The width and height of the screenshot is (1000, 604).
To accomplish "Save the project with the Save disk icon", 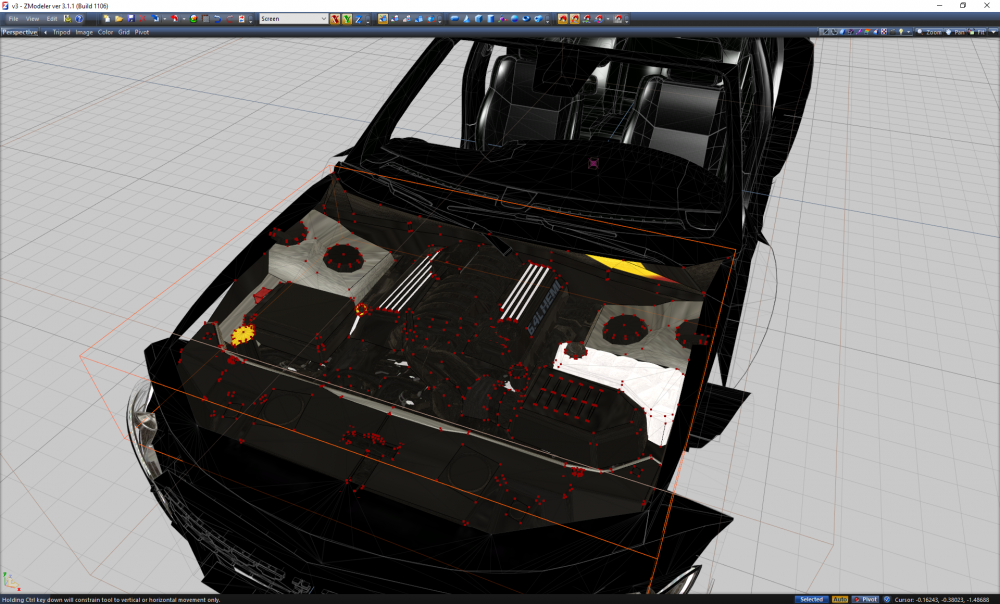I will coord(131,17).
